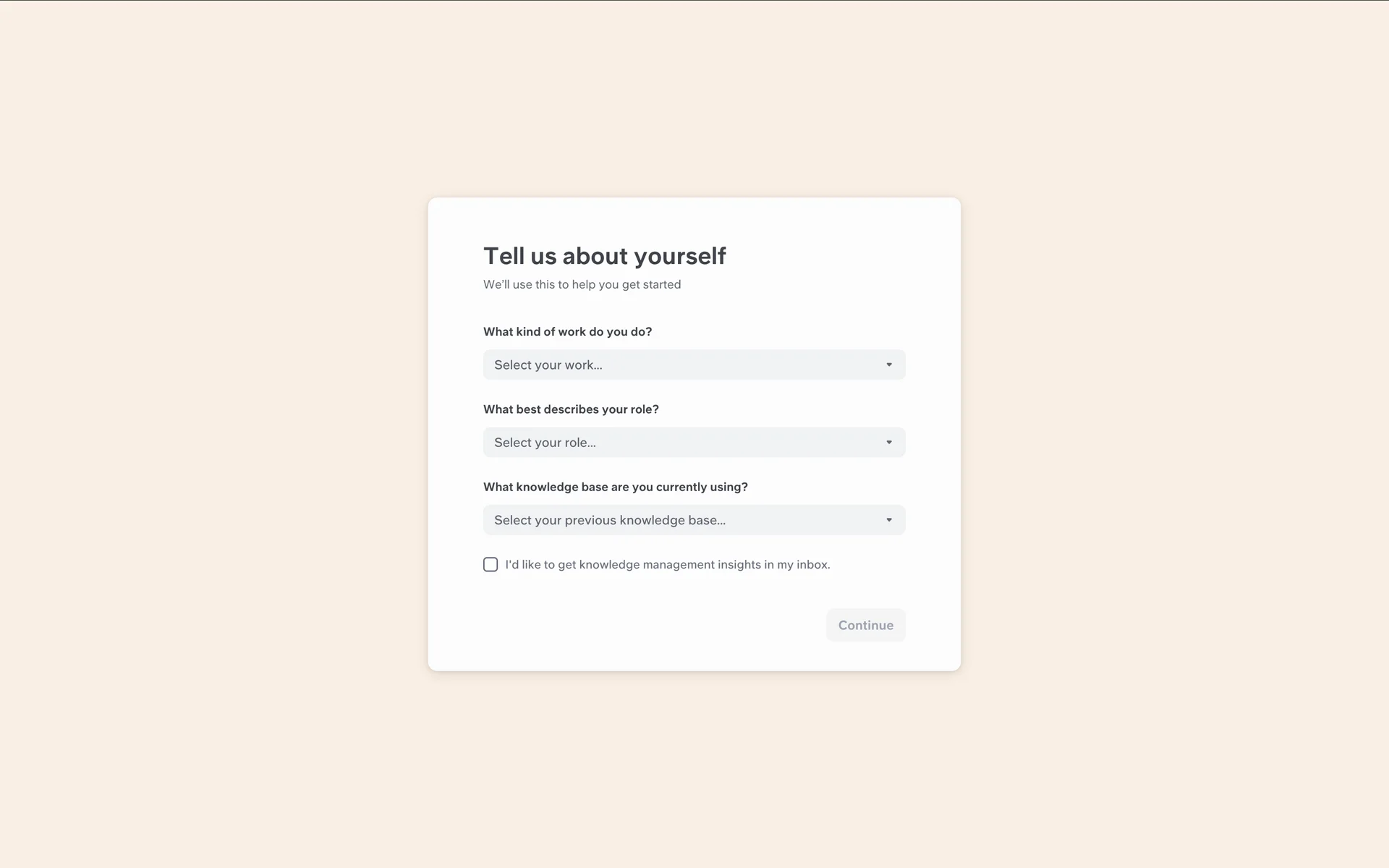Click the "I'd like to get knowledge management insights" label
The width and height of the screenshot is (1389, 868).
click(667, 564)
